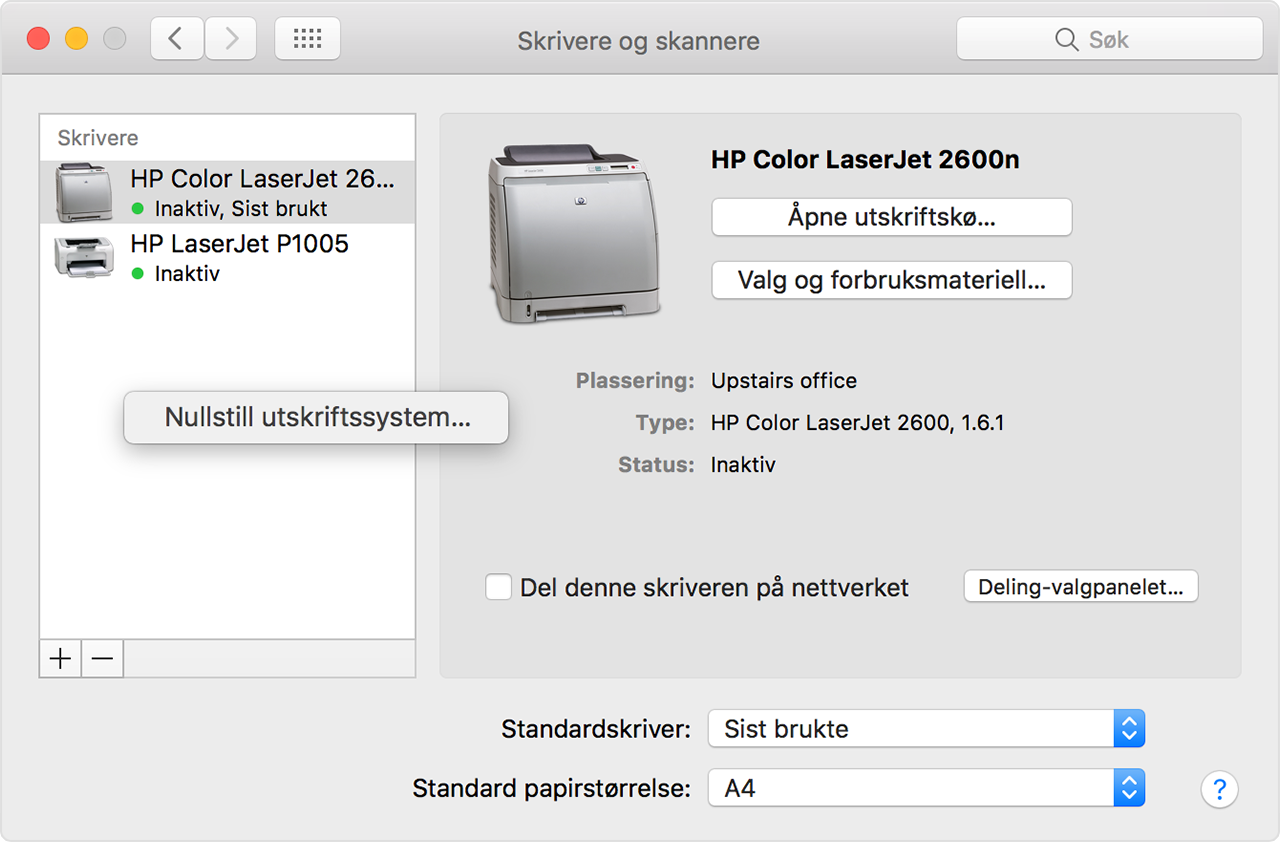This screenshot has width=1280, height=842.
Task: Close the window with red button
Action: pos(38,39)
